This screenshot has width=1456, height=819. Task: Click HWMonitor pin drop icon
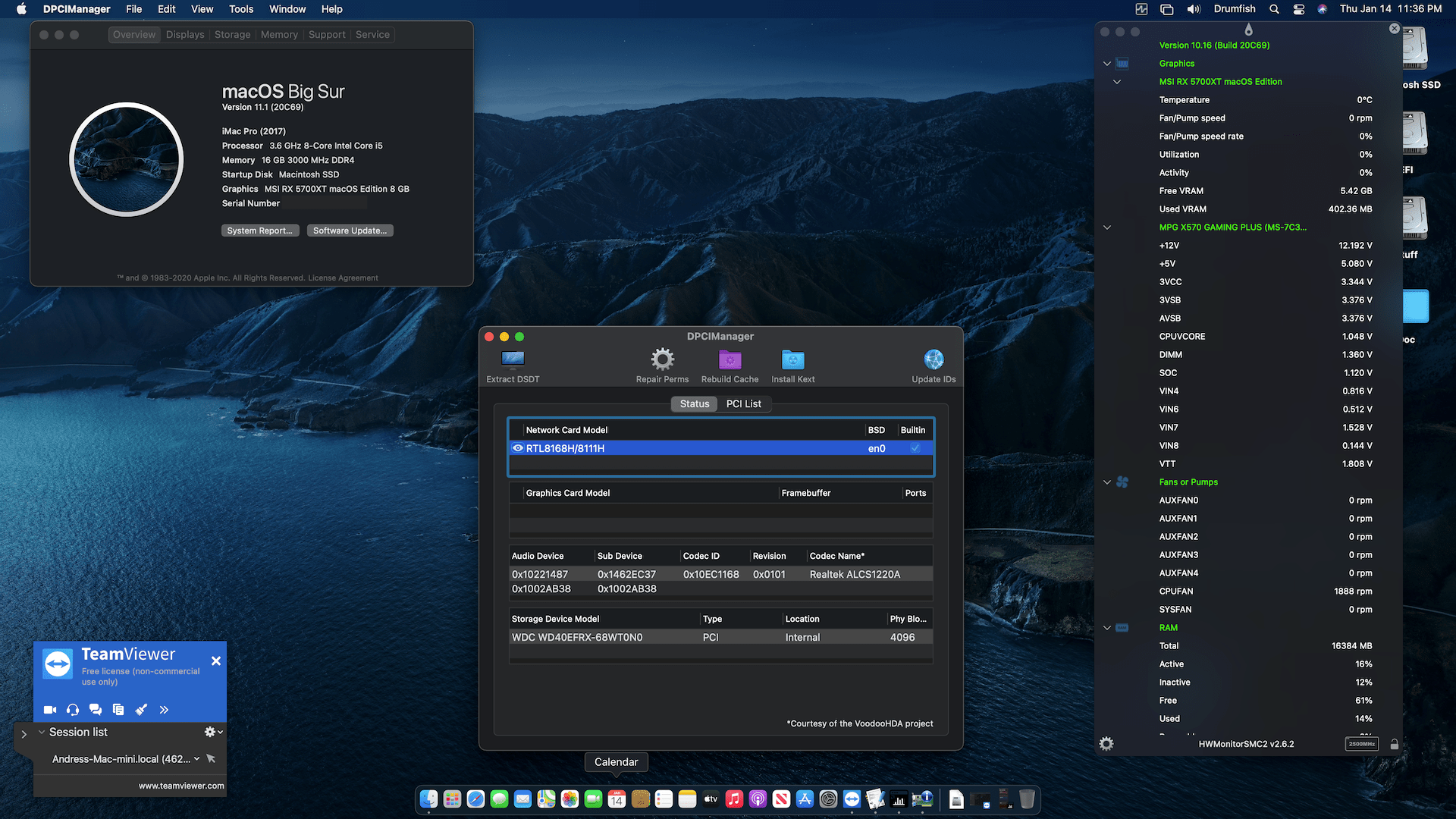click(1248, 30)
